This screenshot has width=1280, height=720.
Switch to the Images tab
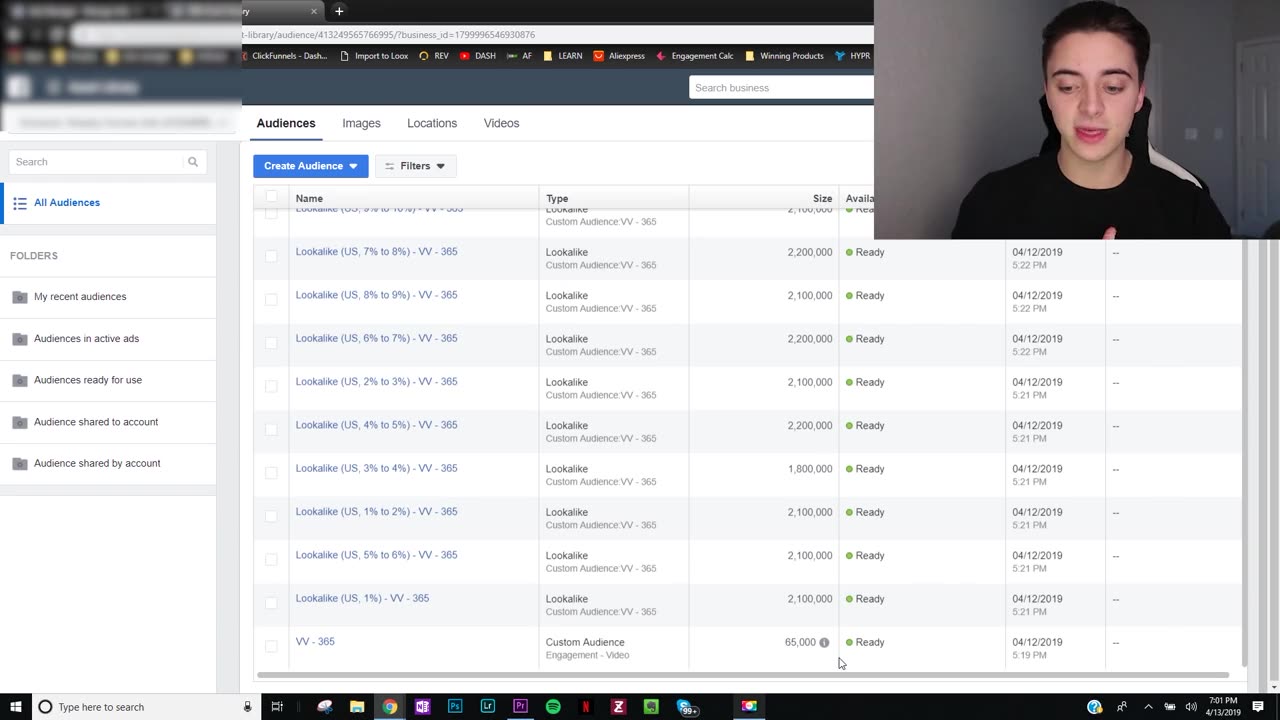361,123
